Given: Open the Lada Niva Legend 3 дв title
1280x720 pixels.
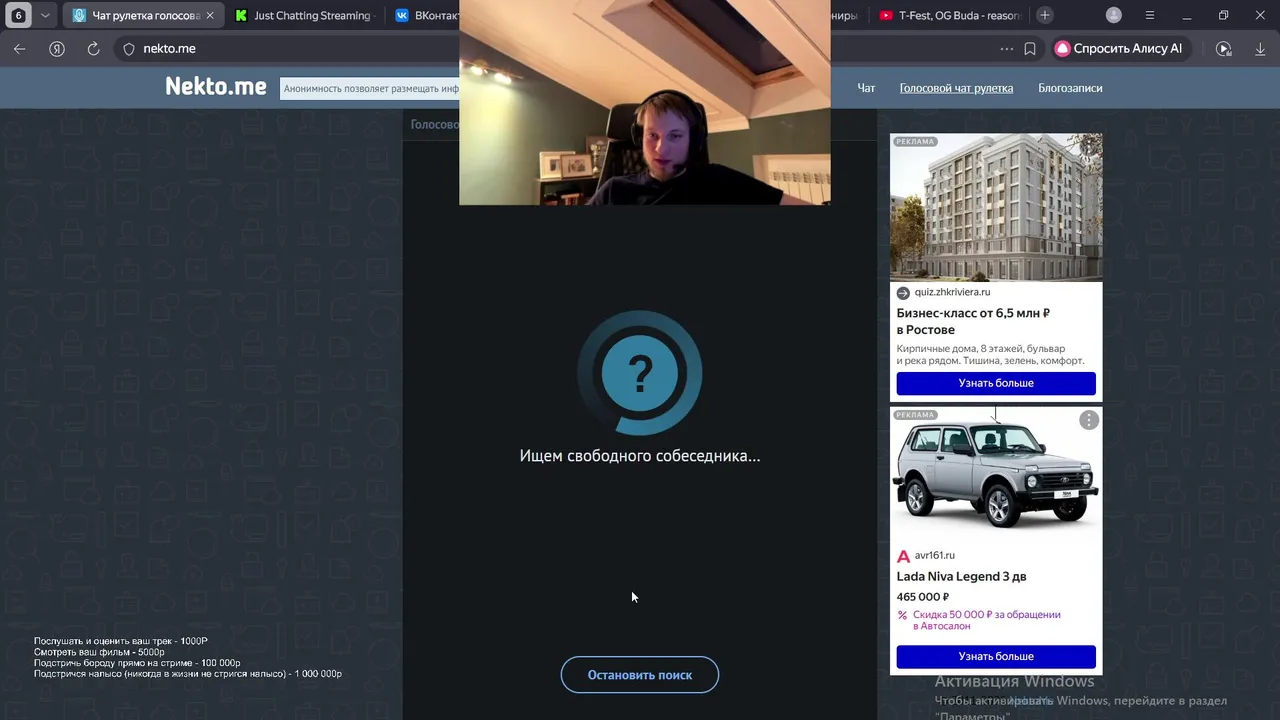Looking at the screenshot, I should tap(961, 576).
